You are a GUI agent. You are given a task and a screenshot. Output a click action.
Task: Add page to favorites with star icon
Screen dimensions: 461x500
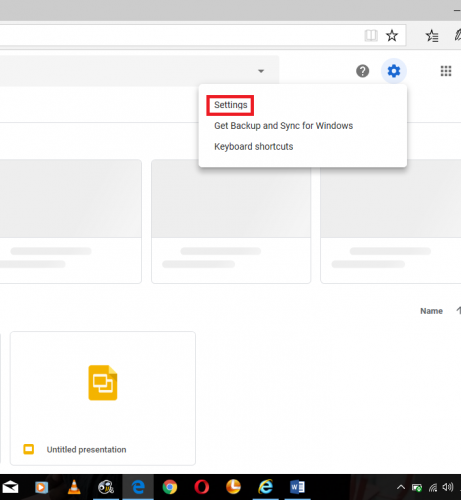392,35
